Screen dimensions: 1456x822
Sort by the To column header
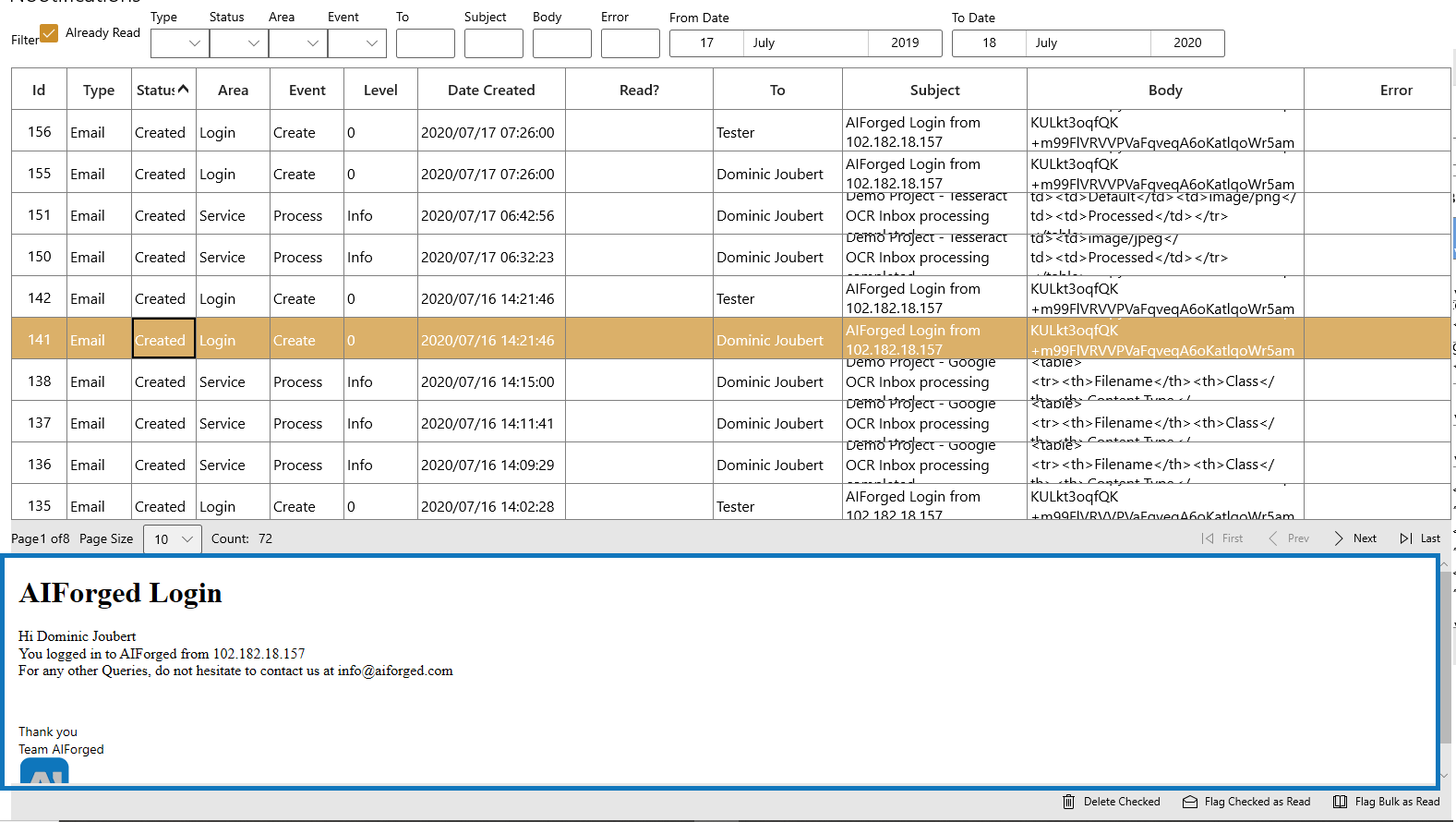pyautogui.click(x=777, y=90)
